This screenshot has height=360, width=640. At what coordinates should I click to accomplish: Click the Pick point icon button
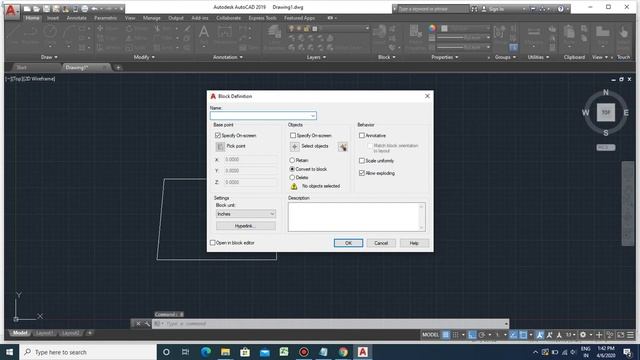220,147
